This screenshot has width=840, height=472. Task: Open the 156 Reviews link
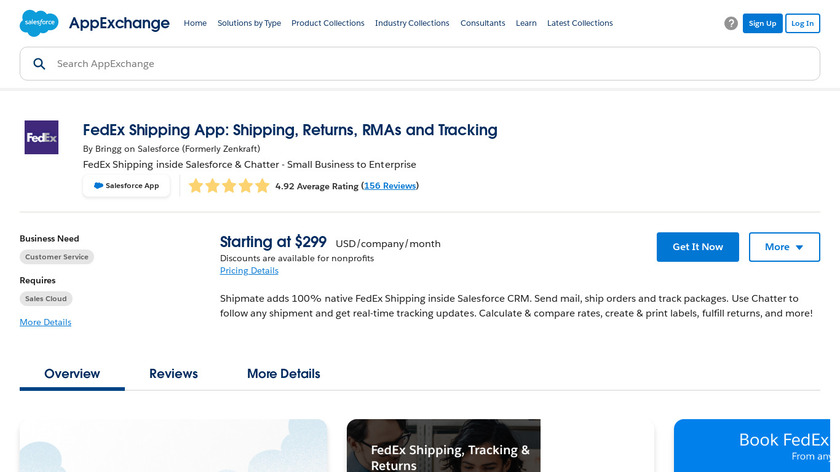tap(390, 186)
